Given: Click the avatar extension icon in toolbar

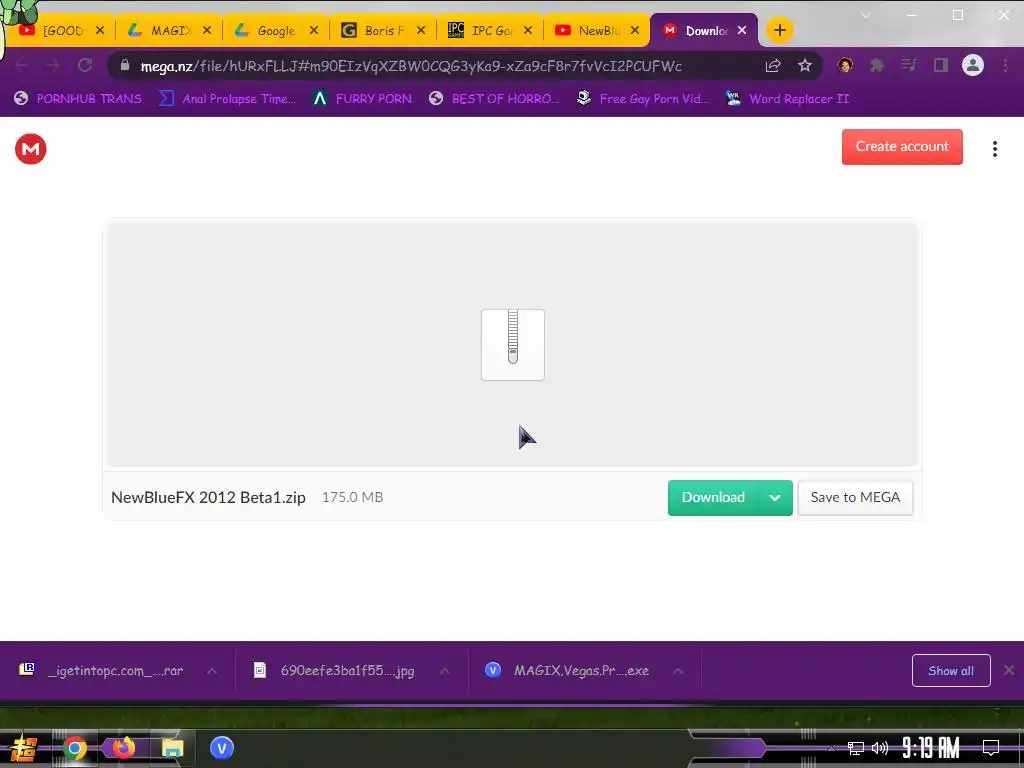Looking at the screenshot, I should [845, 65].
